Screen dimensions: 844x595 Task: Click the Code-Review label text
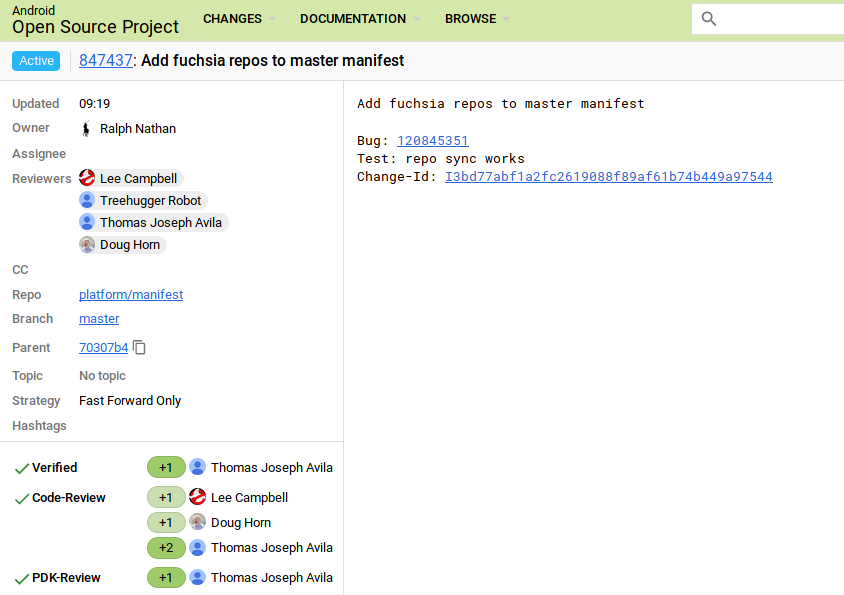click(x=68, y=498)
